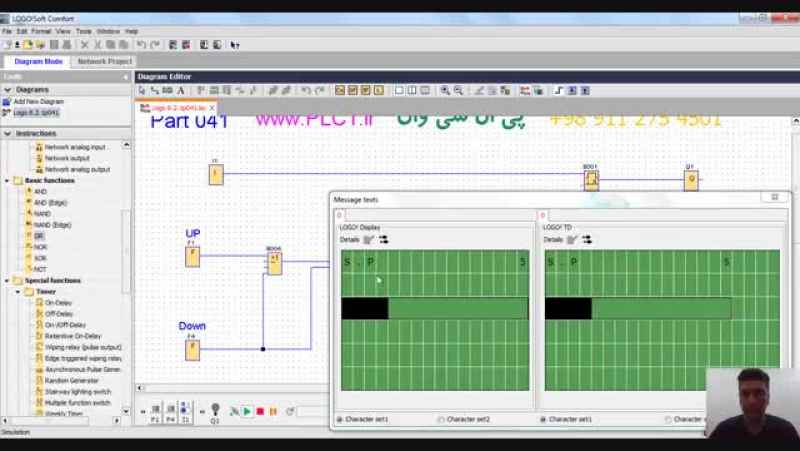Viewport: 800px width, 451px height.
Task: Toggle the F4 input switch in simulation bar
Action: pyautogui.click(x=170, y=413)
